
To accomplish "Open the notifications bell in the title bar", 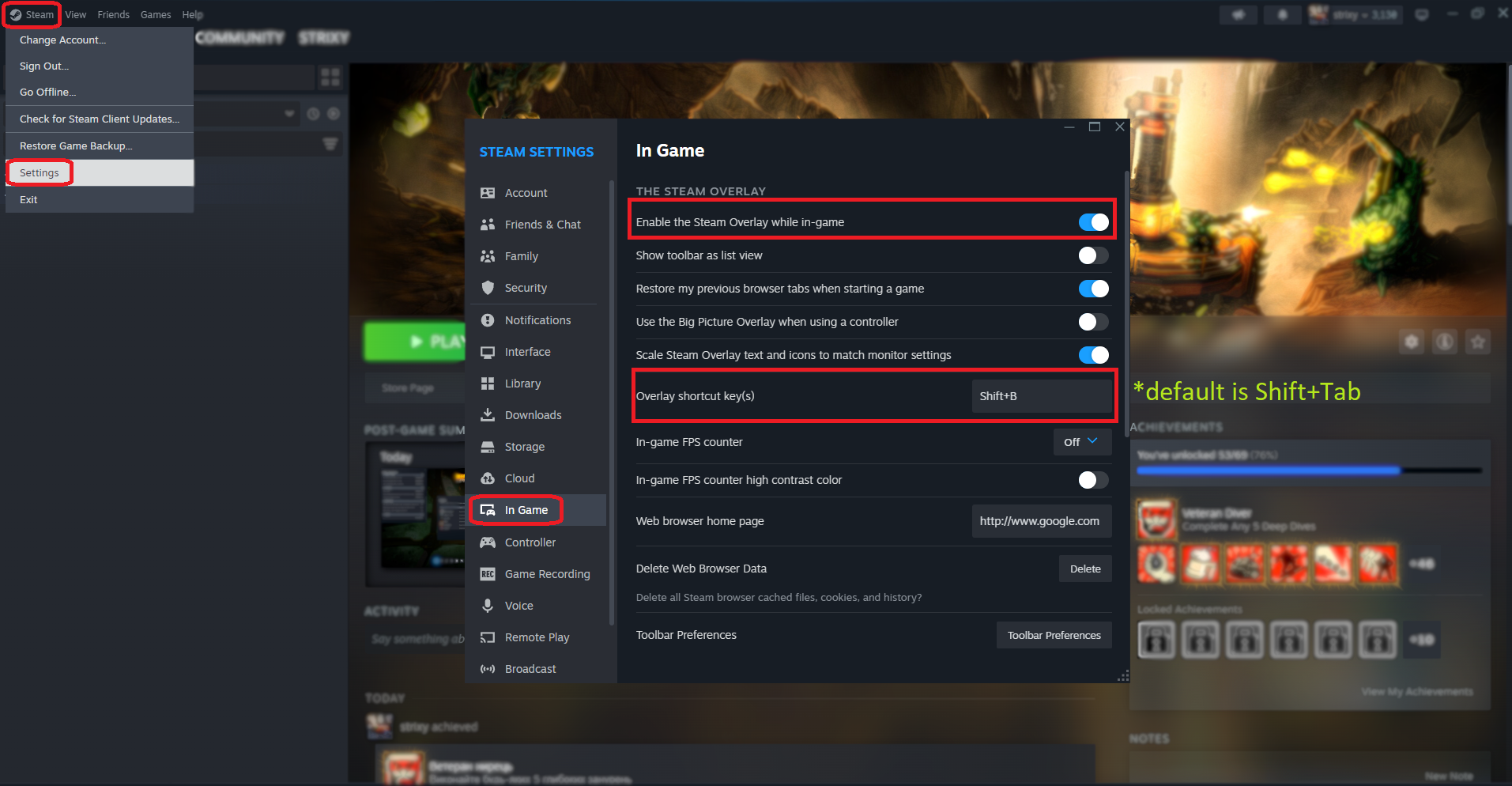I will click(1282, 14).
